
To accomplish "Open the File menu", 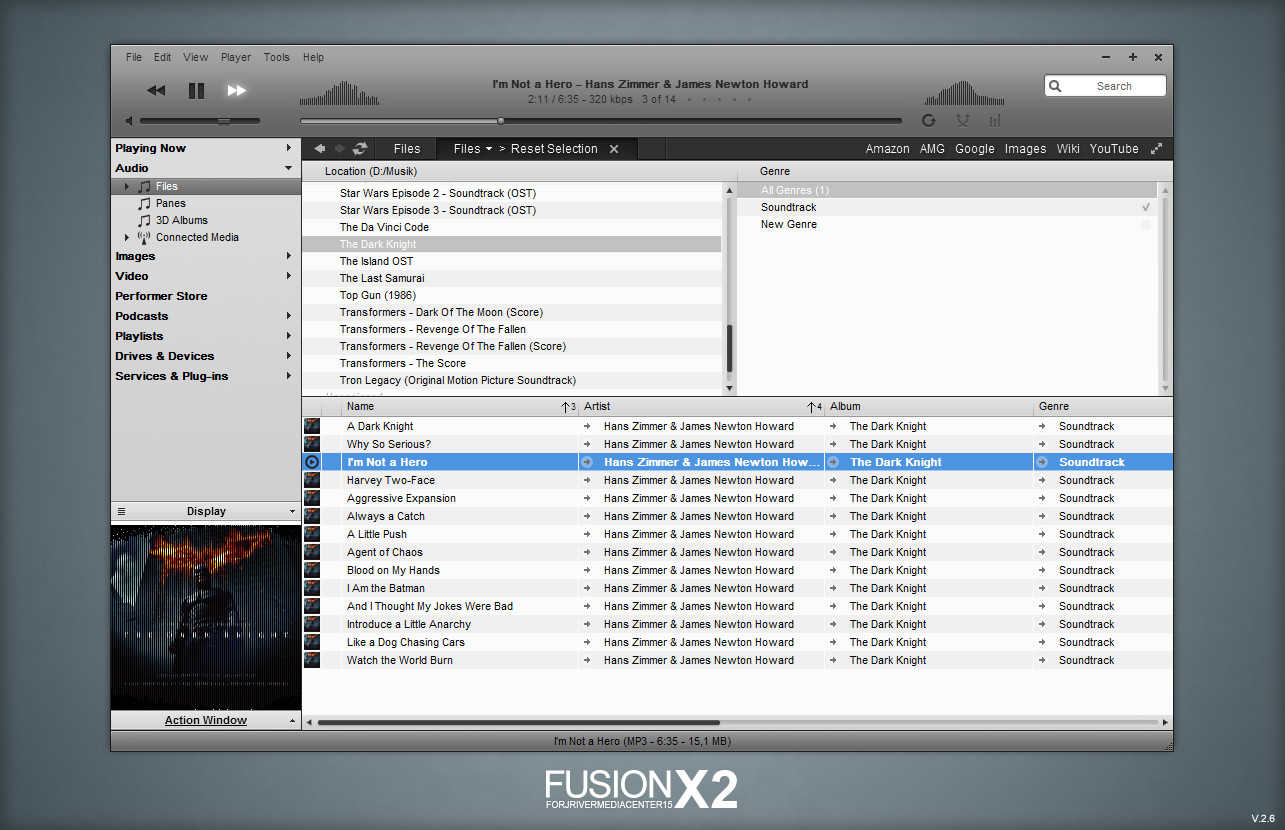I will (134, 57).
